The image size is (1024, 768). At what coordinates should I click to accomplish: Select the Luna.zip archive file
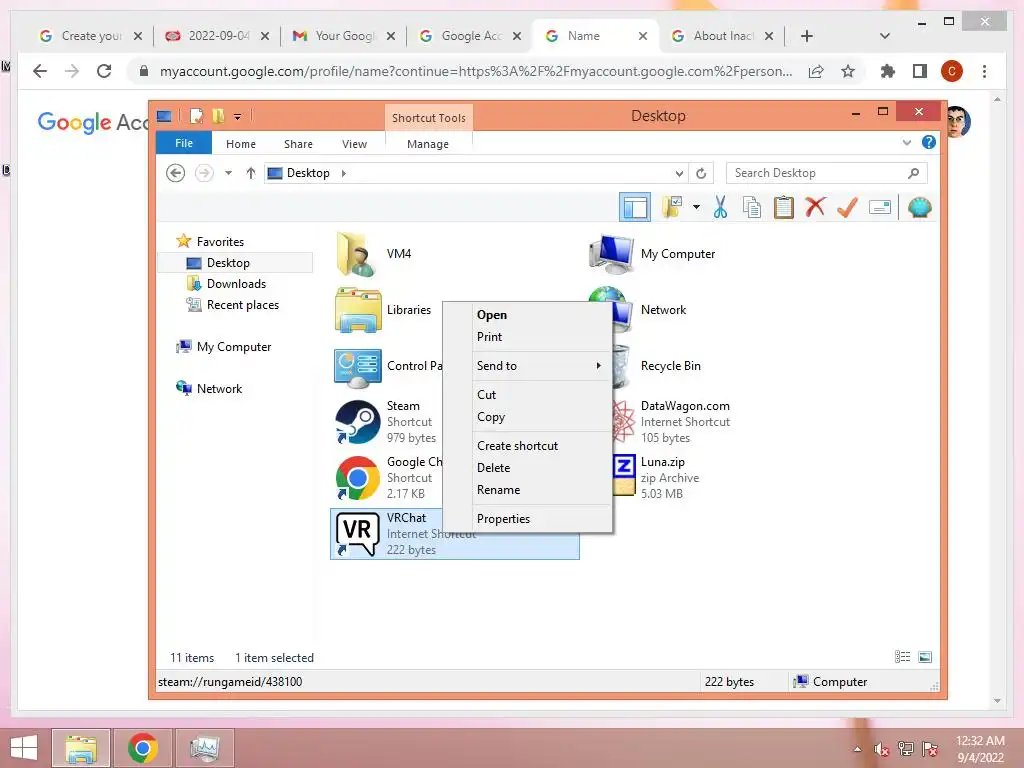coord(662,478)
